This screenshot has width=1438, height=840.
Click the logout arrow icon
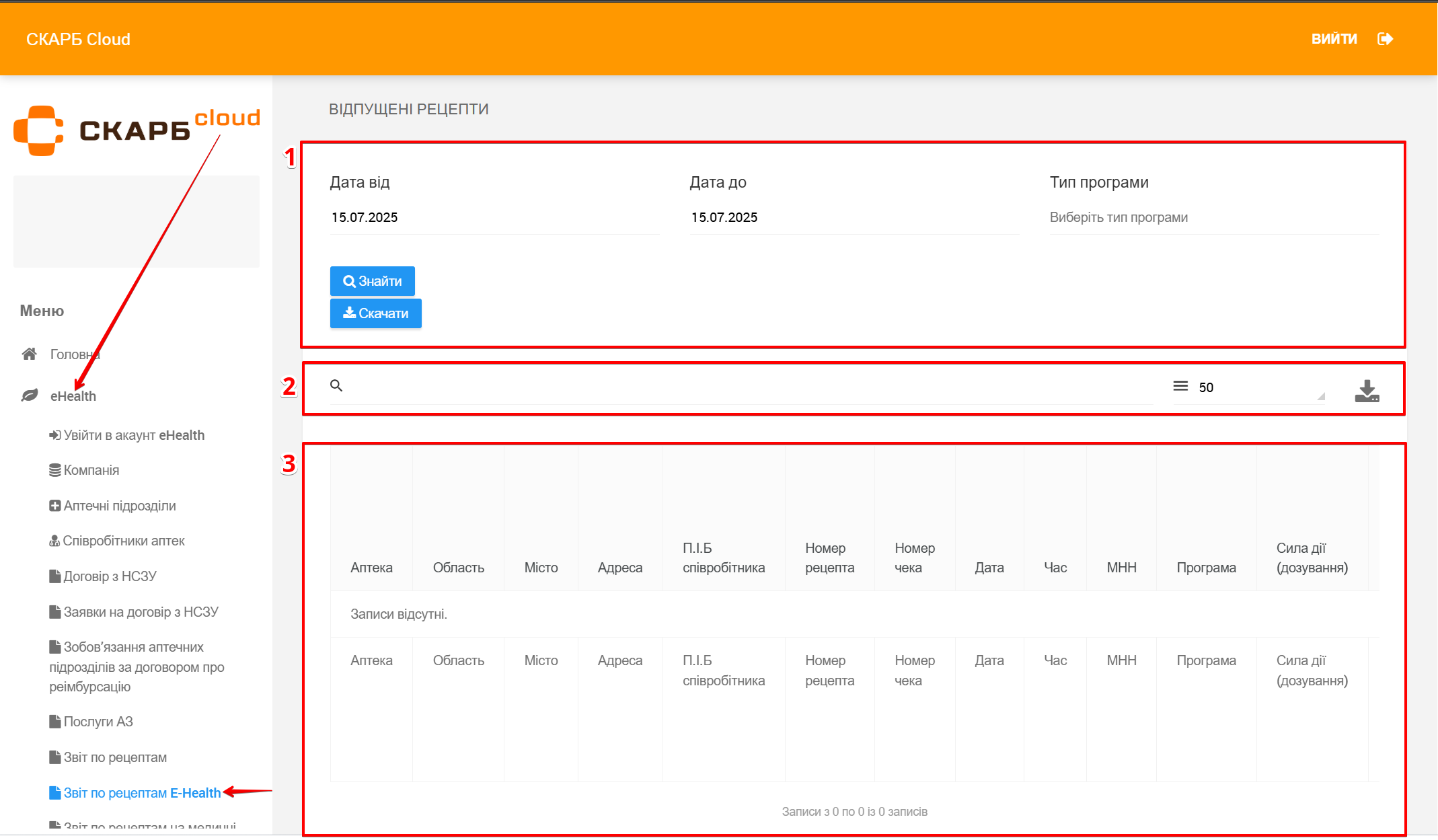[1385, 39]
